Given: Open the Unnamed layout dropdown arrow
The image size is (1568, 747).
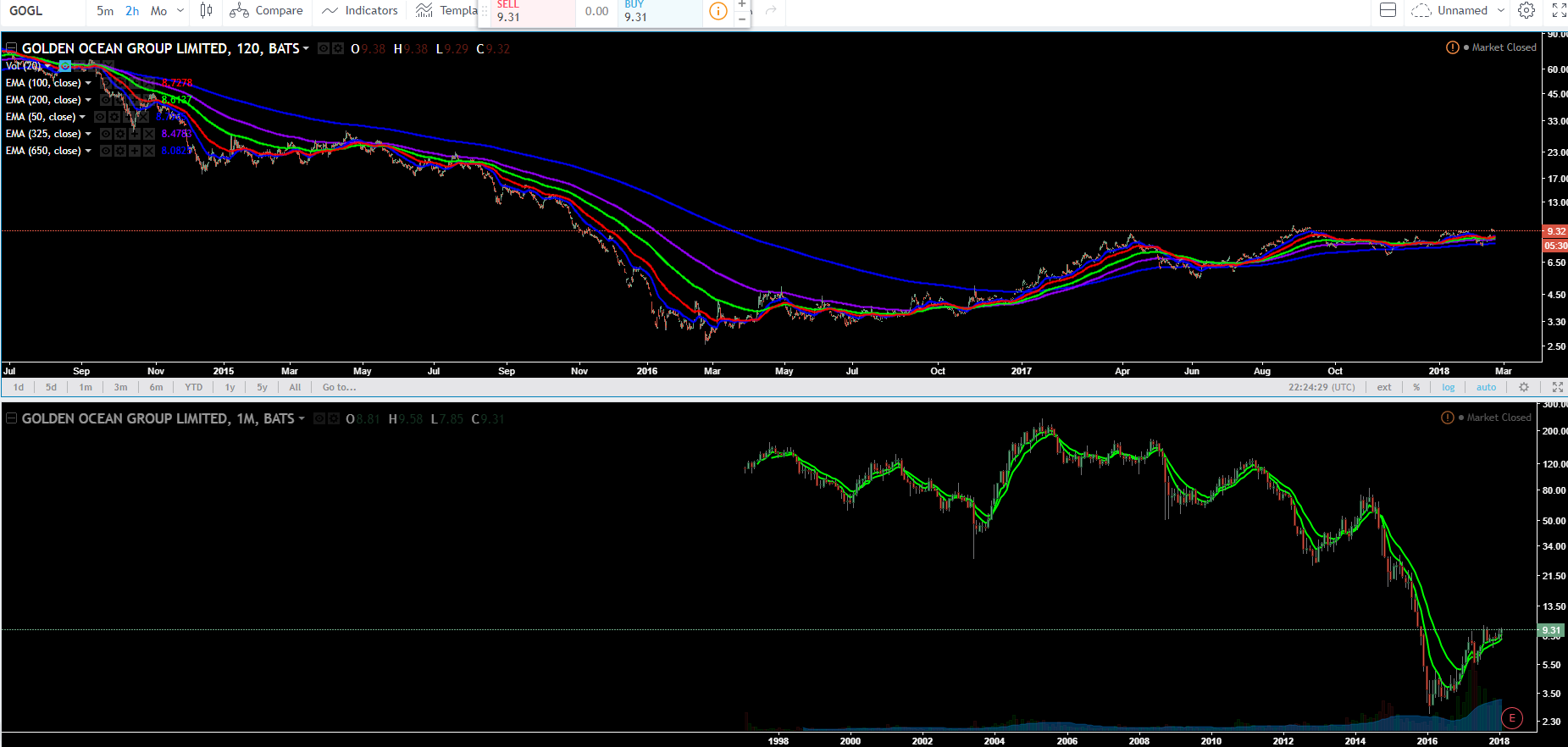Looking at the screenshot, I should pos(1501,11).
